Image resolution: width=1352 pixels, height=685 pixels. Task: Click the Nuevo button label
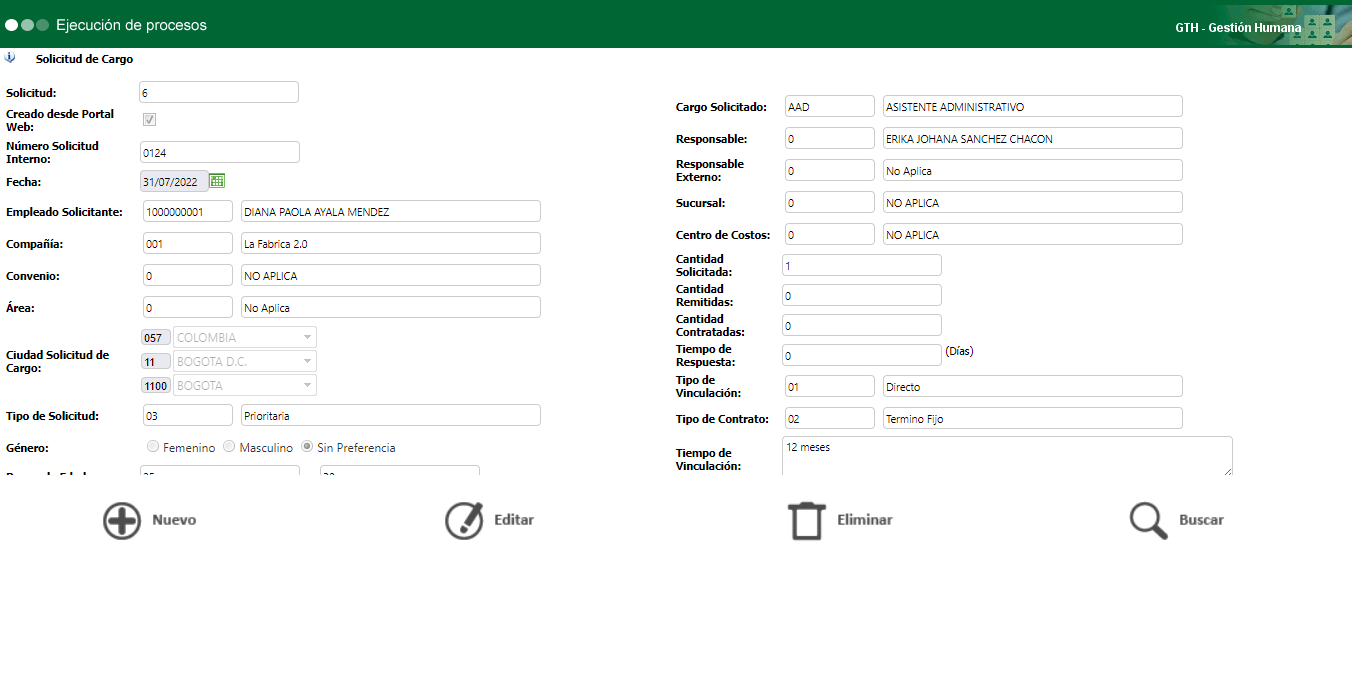click(x=174, y=520)
